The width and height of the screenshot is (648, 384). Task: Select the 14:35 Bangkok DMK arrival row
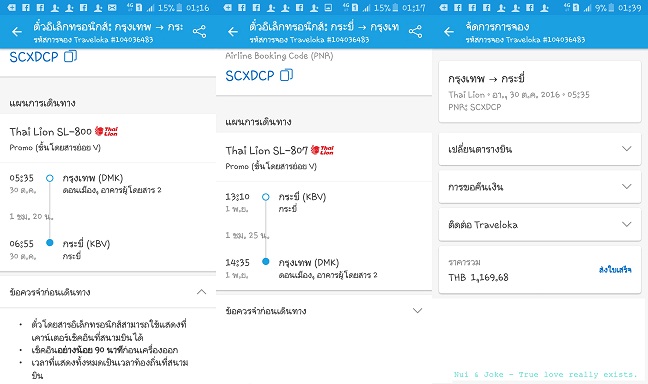324,268
